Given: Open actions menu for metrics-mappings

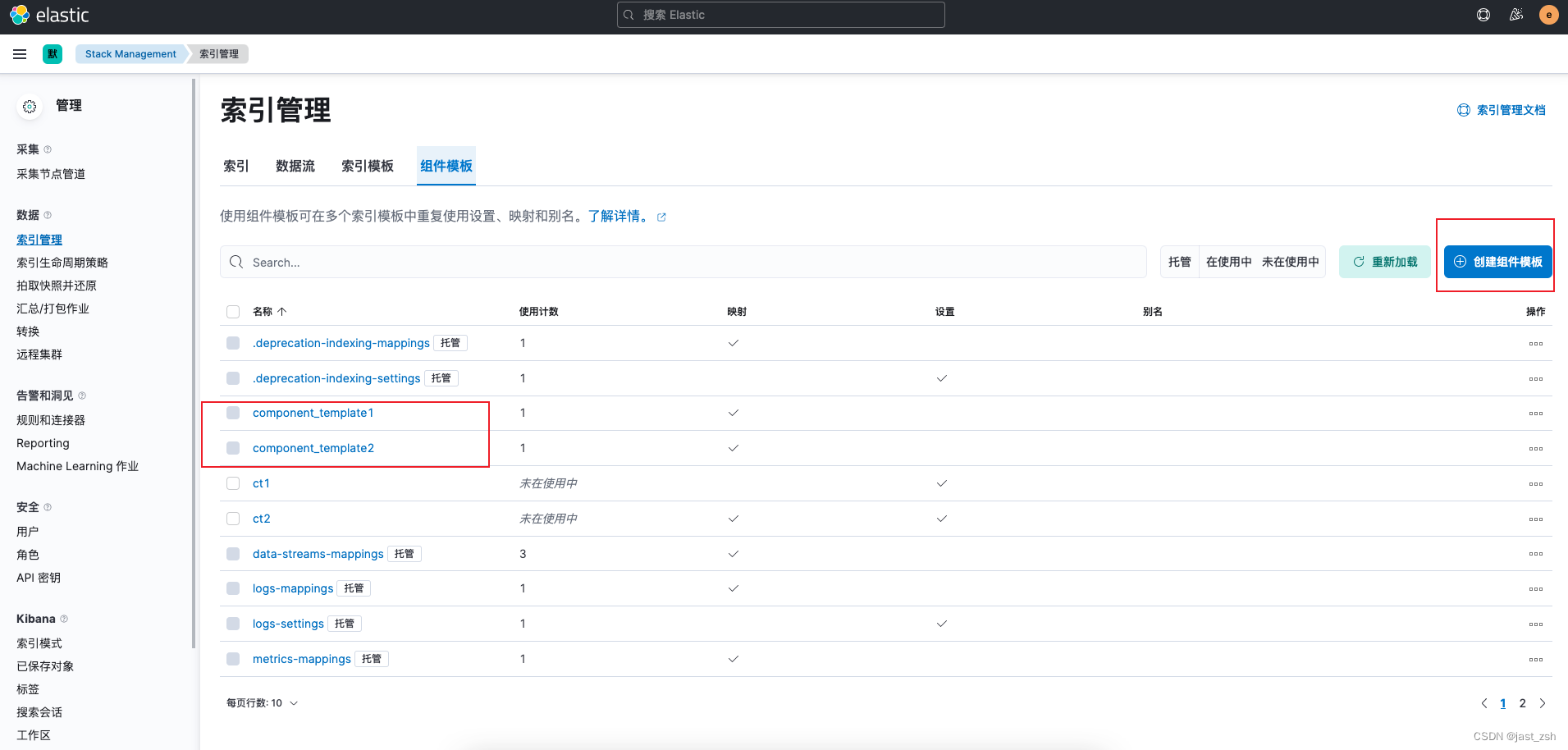Looking at the screenshot, I should (x=1536, y=660).
